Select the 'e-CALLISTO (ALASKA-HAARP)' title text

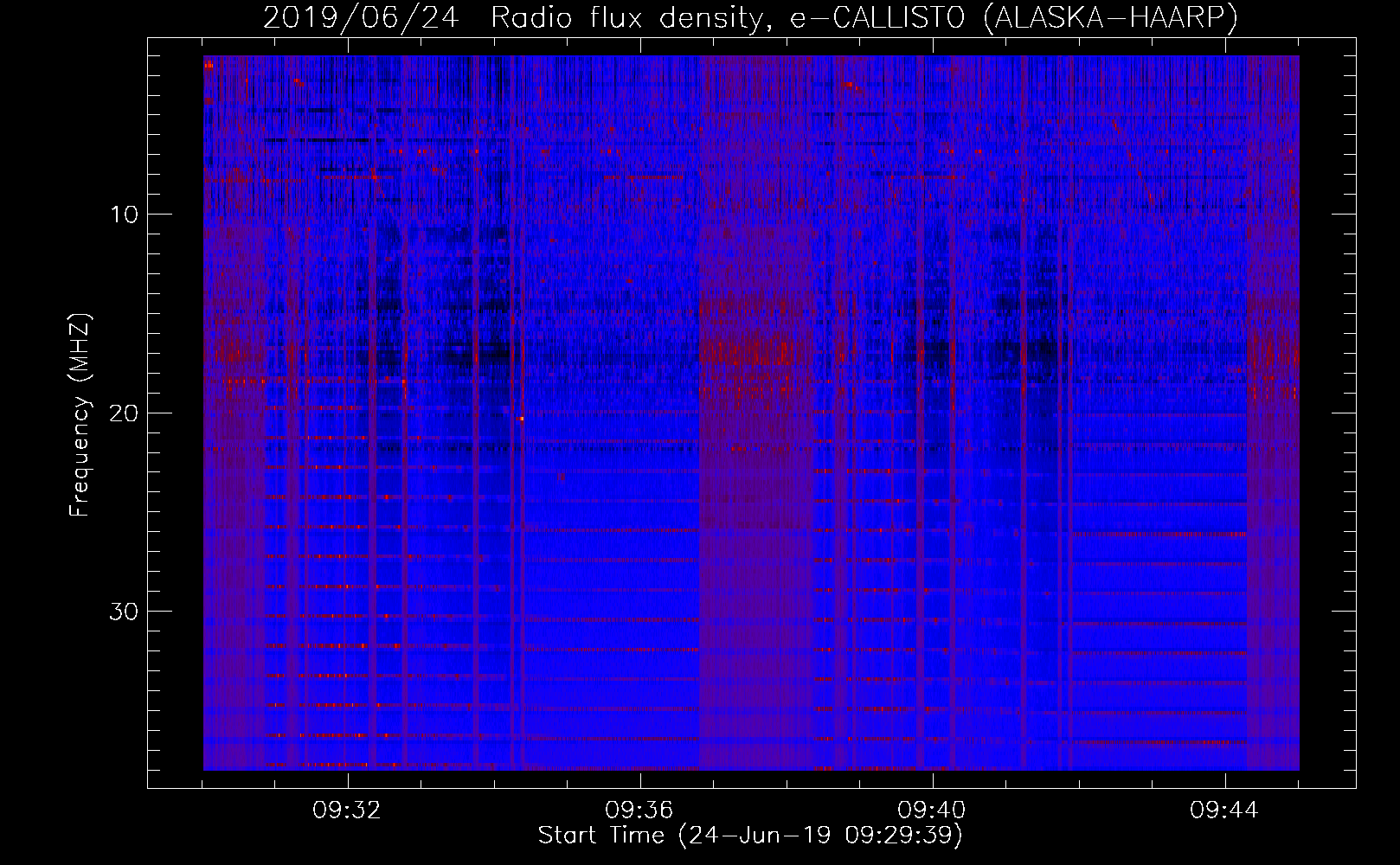(x=1014, y=18)
